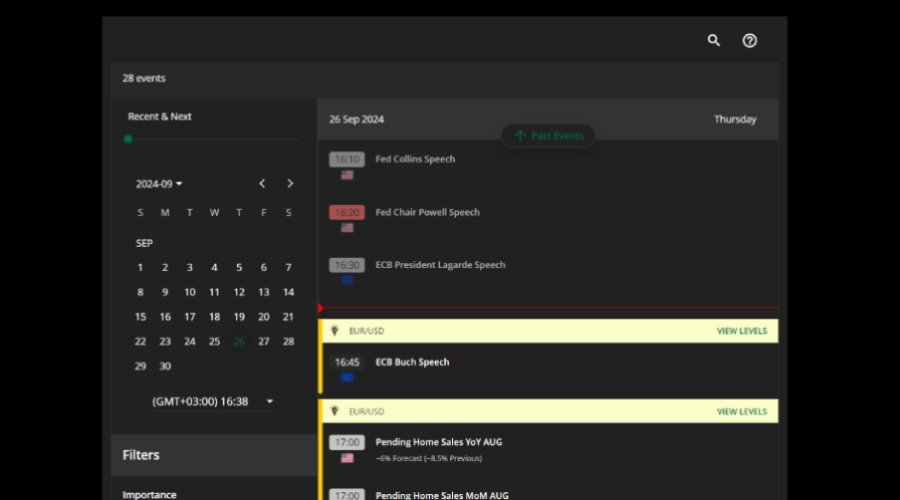Click the US flag under Fed Collins Speech

347,175
